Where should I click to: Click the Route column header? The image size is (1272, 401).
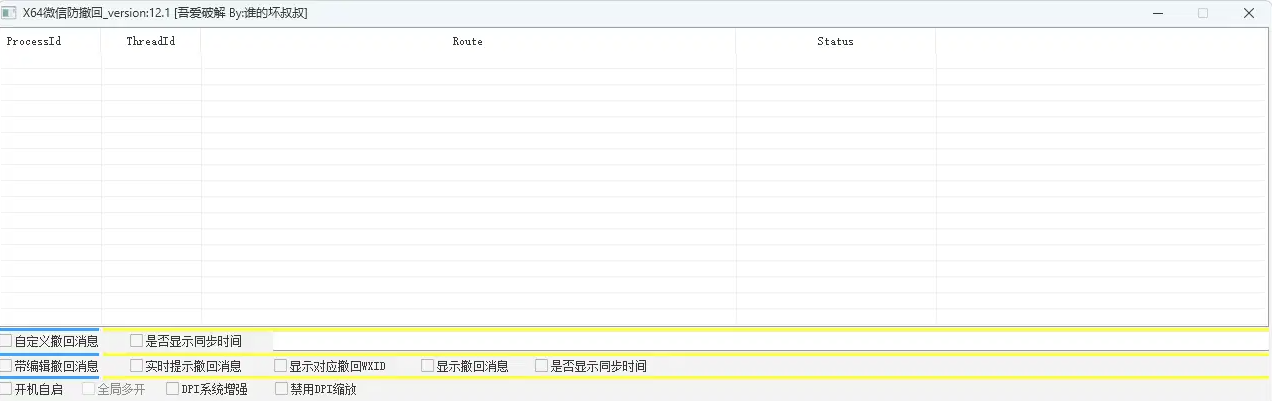[x=468, y=41]
